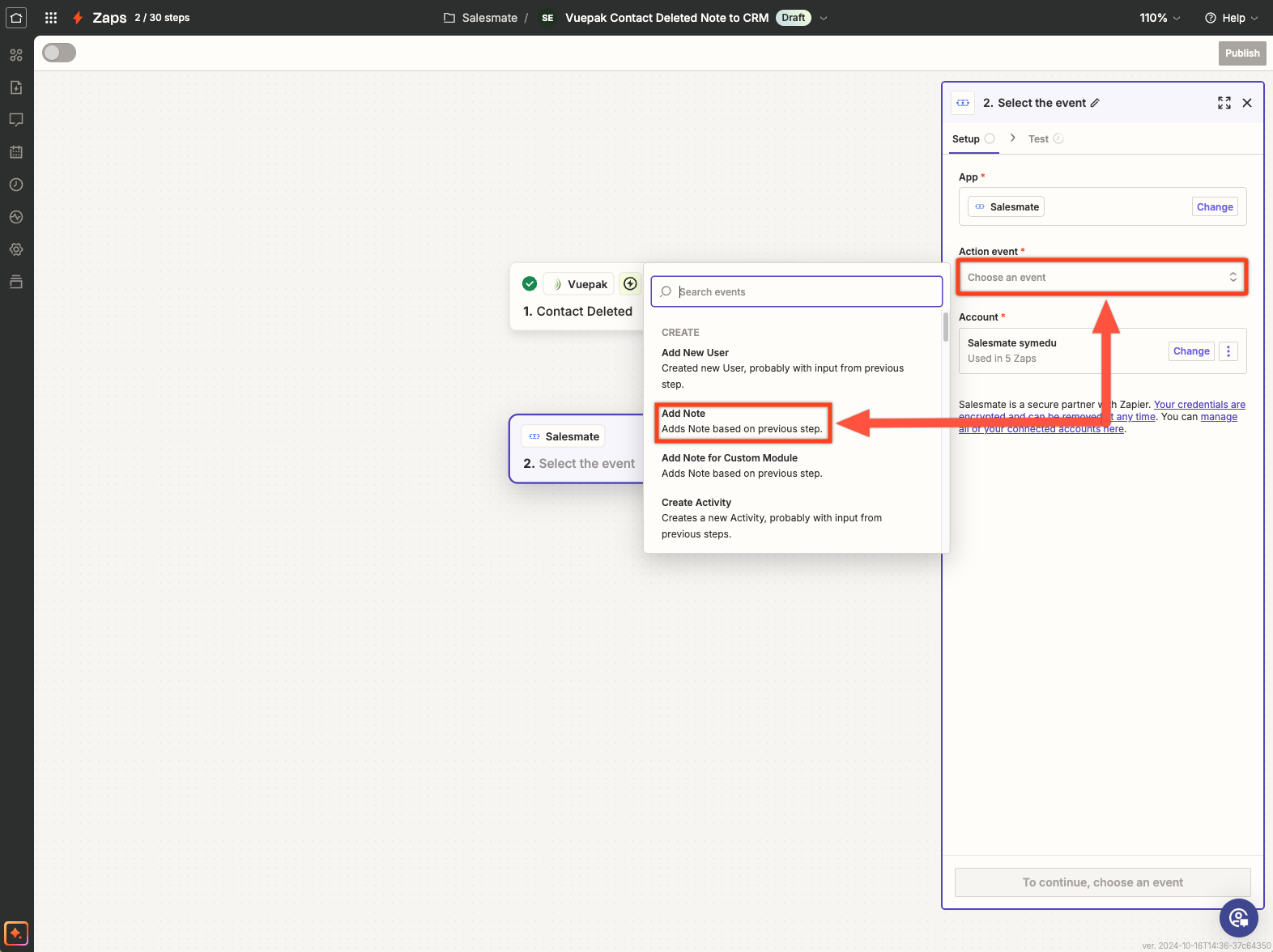Open the apps grid menu
Image resolution: width=1273 pixels, height=952 pixels.
(51, 18)
